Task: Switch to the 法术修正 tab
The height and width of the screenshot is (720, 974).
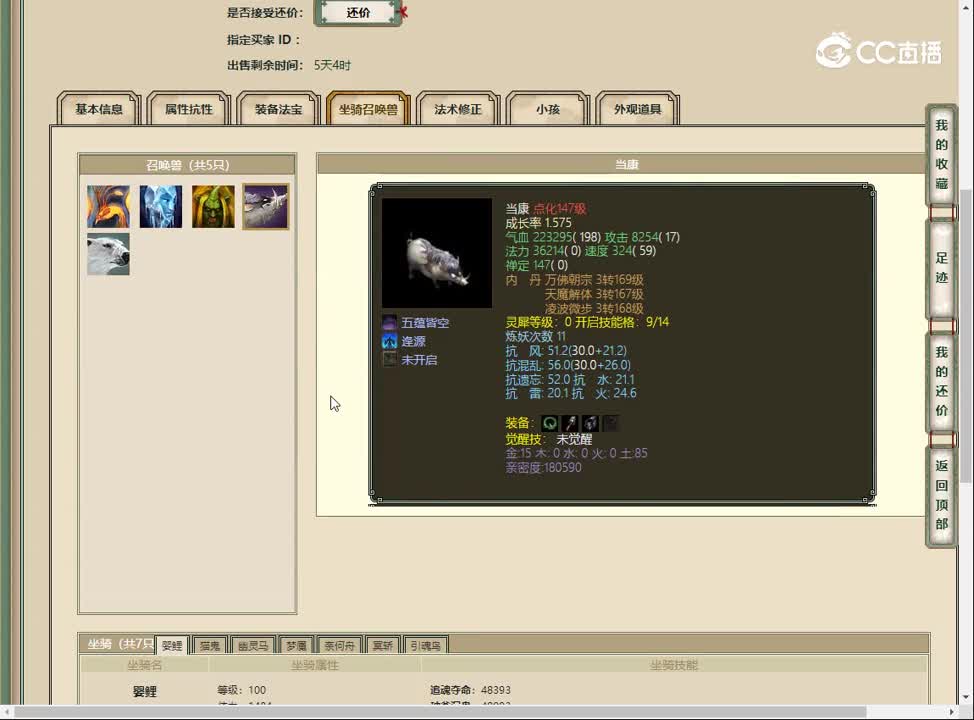Action: pos(457,110)
